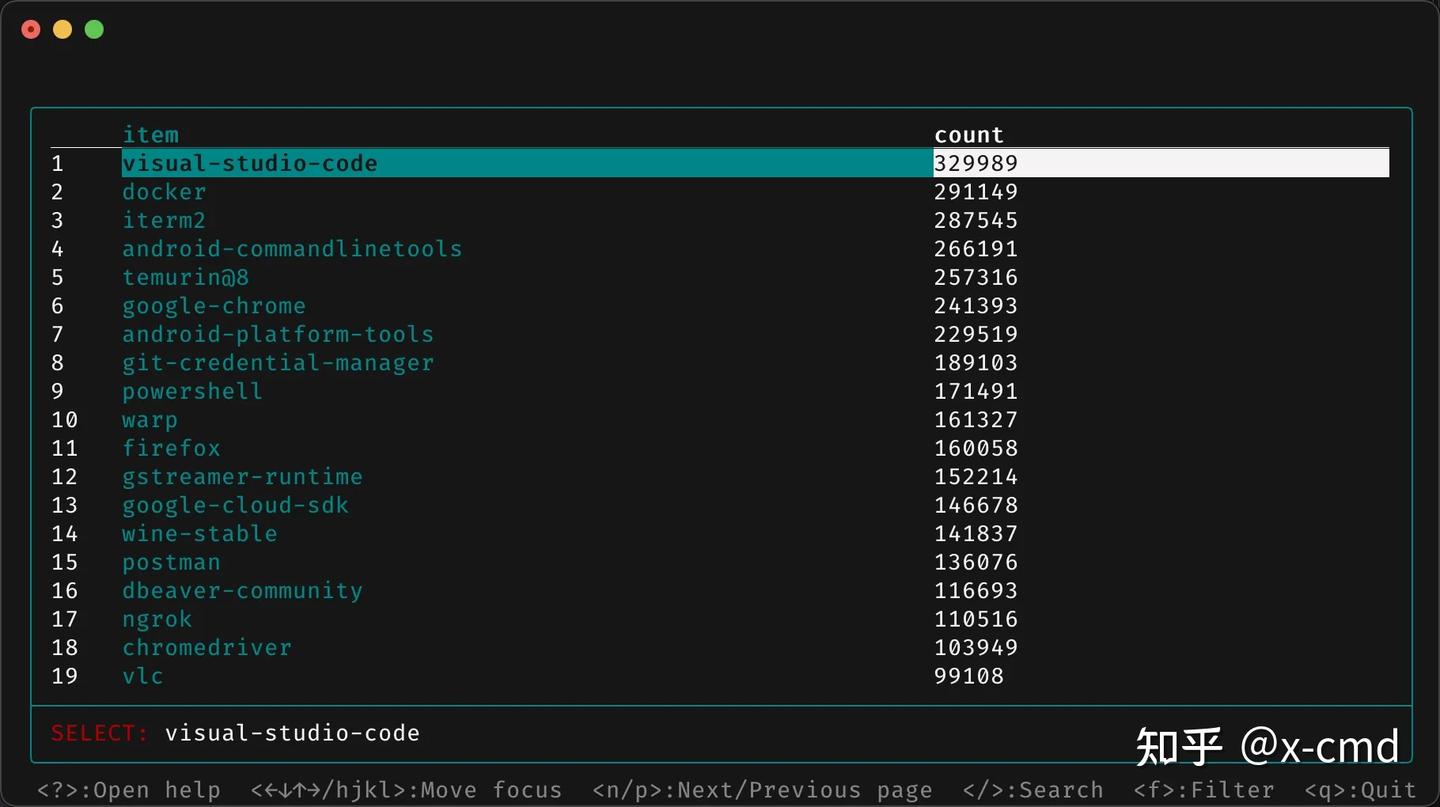Image resolution: width=1440 pixels, height=807 pixels.
Task: Click the red close window button
Action: [31, 30]
